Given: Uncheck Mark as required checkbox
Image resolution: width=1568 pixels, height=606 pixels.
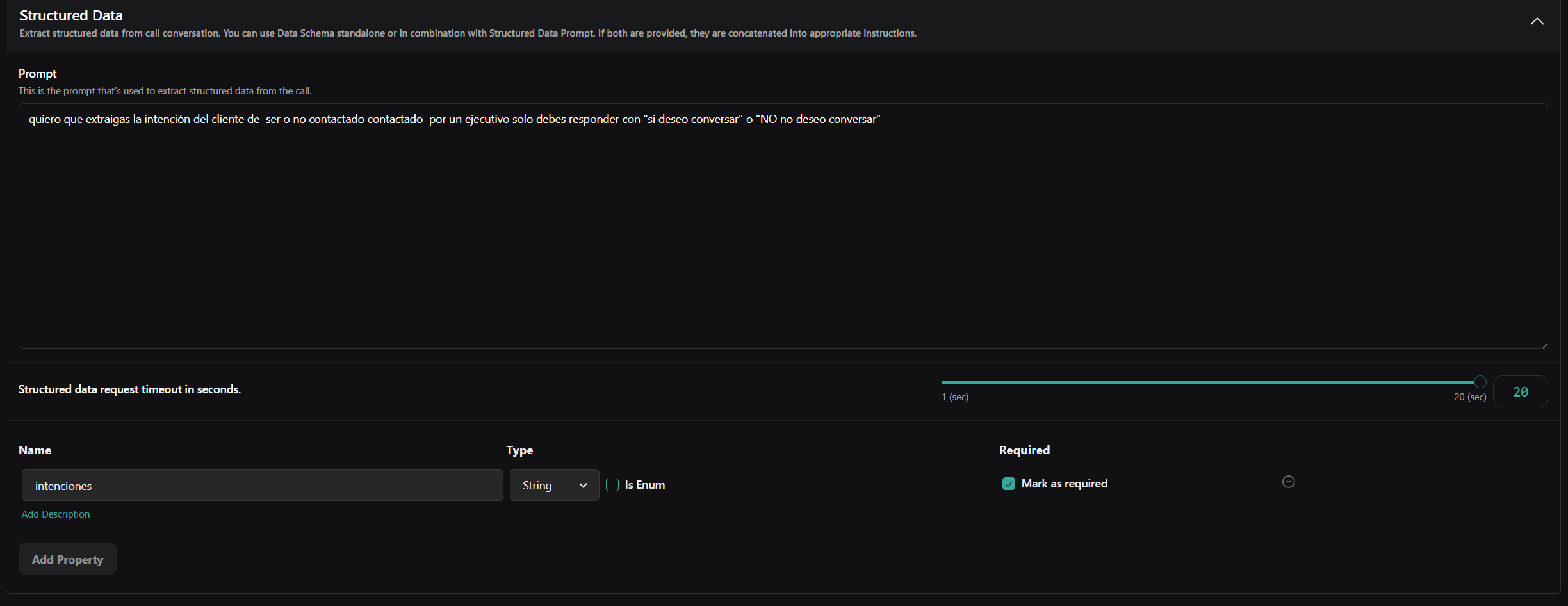Looking at the screenshot, I should click(1009, 484).
